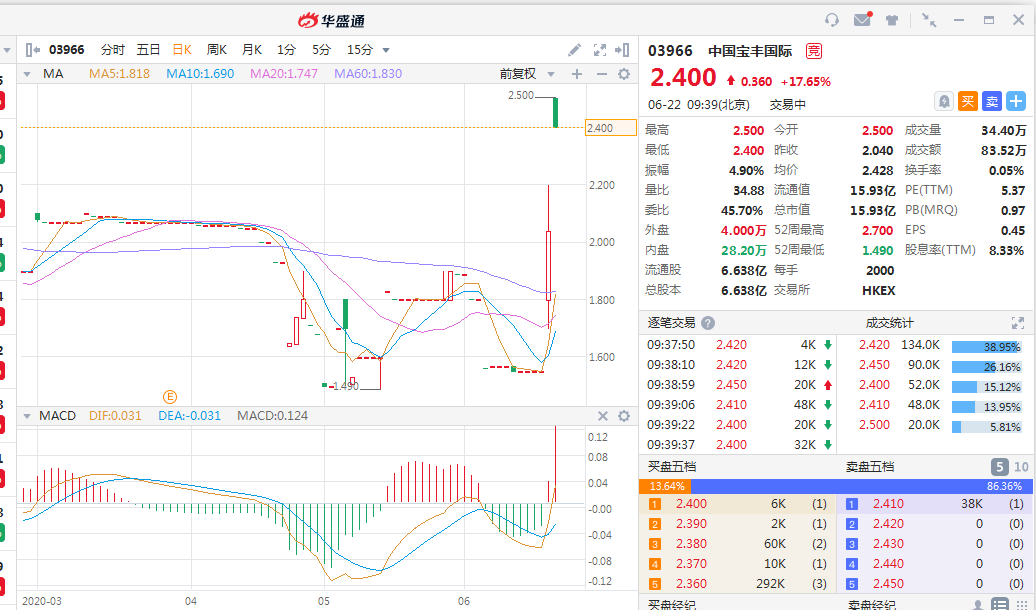Open MA indicator settings gear
Screen dimensions: 1036x610
tap(624, 74)
